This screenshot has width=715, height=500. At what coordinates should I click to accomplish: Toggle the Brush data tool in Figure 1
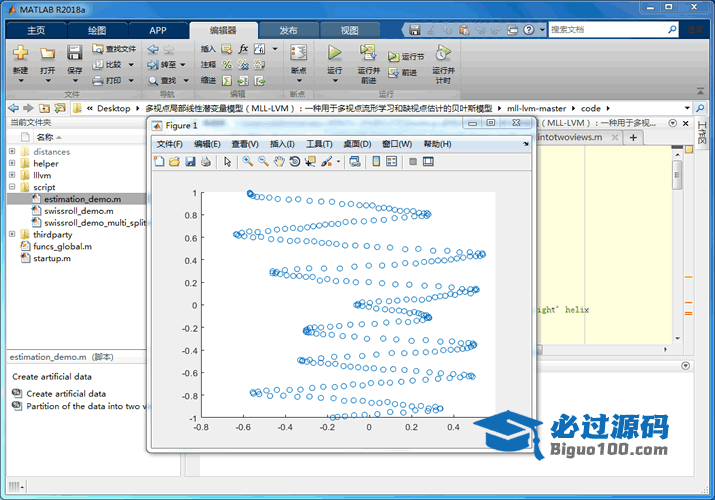[x=326, y=161]
